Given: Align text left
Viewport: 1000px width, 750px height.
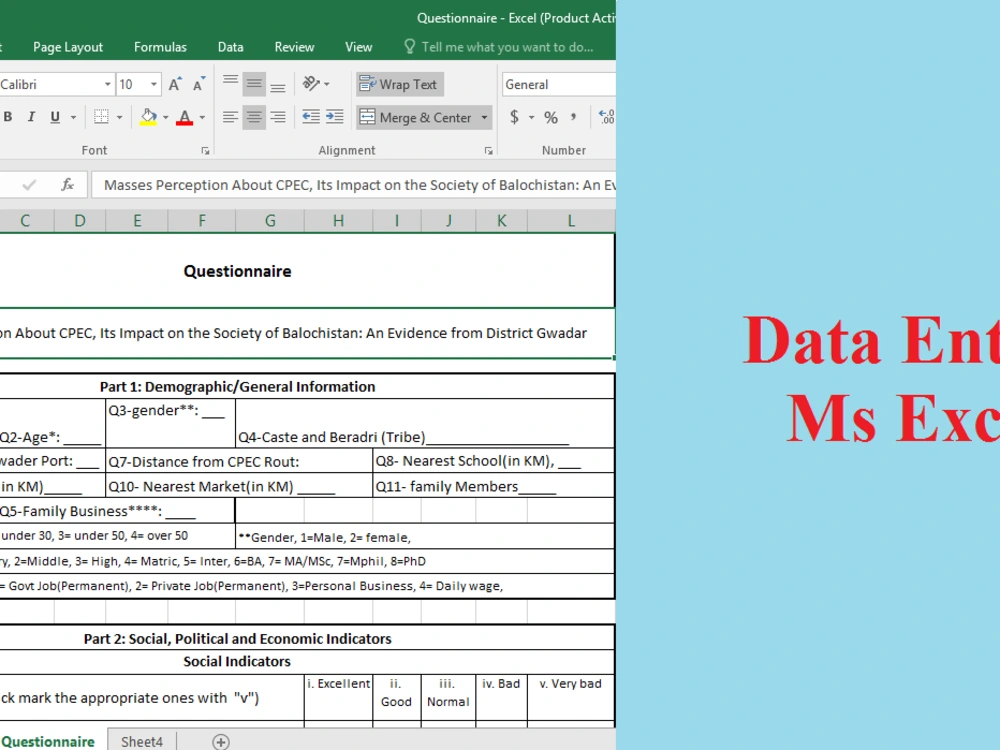Looking at the screenshot, I should tap(230, 117).
